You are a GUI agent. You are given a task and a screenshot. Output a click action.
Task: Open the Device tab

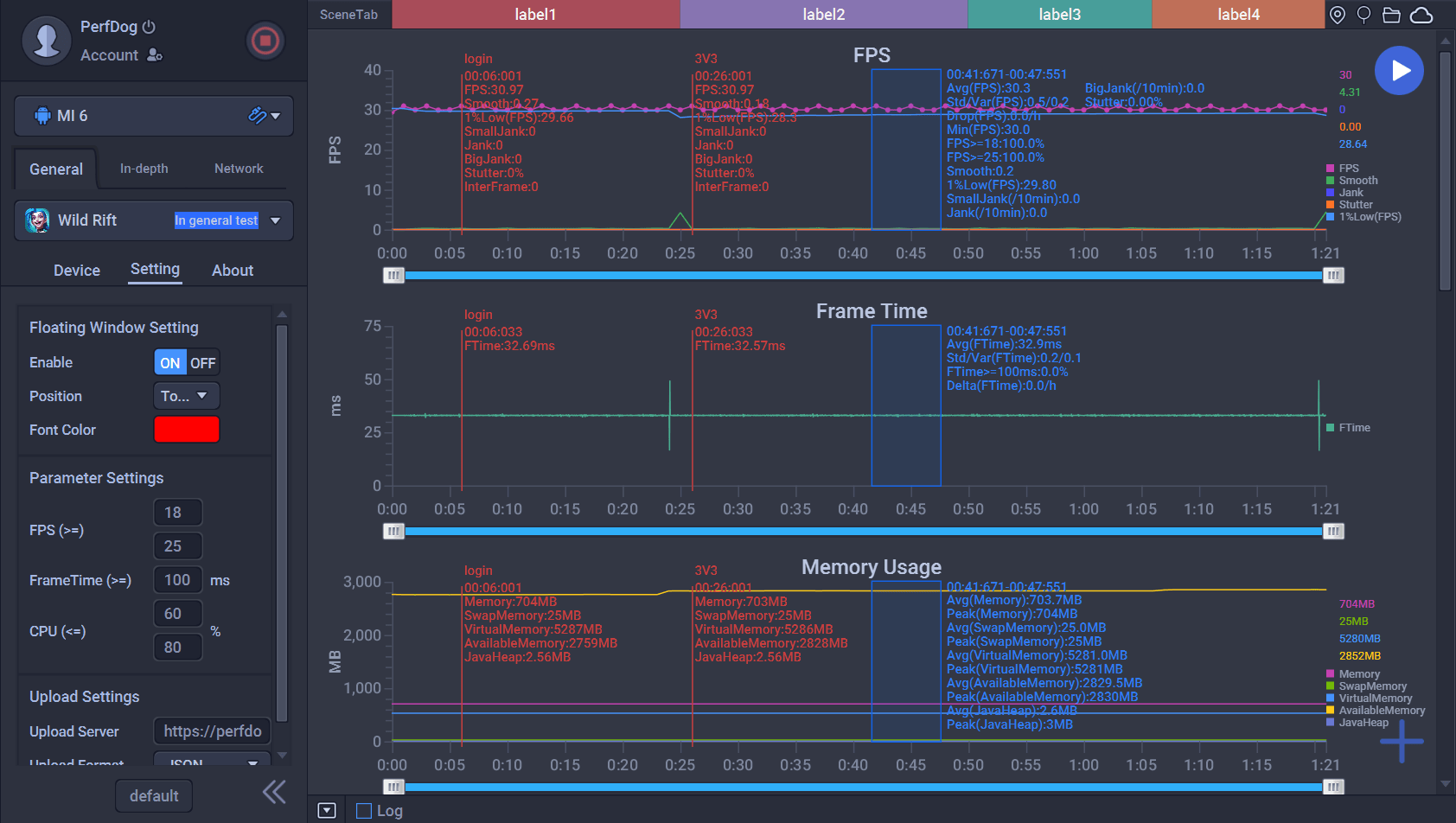coord(77,271)
